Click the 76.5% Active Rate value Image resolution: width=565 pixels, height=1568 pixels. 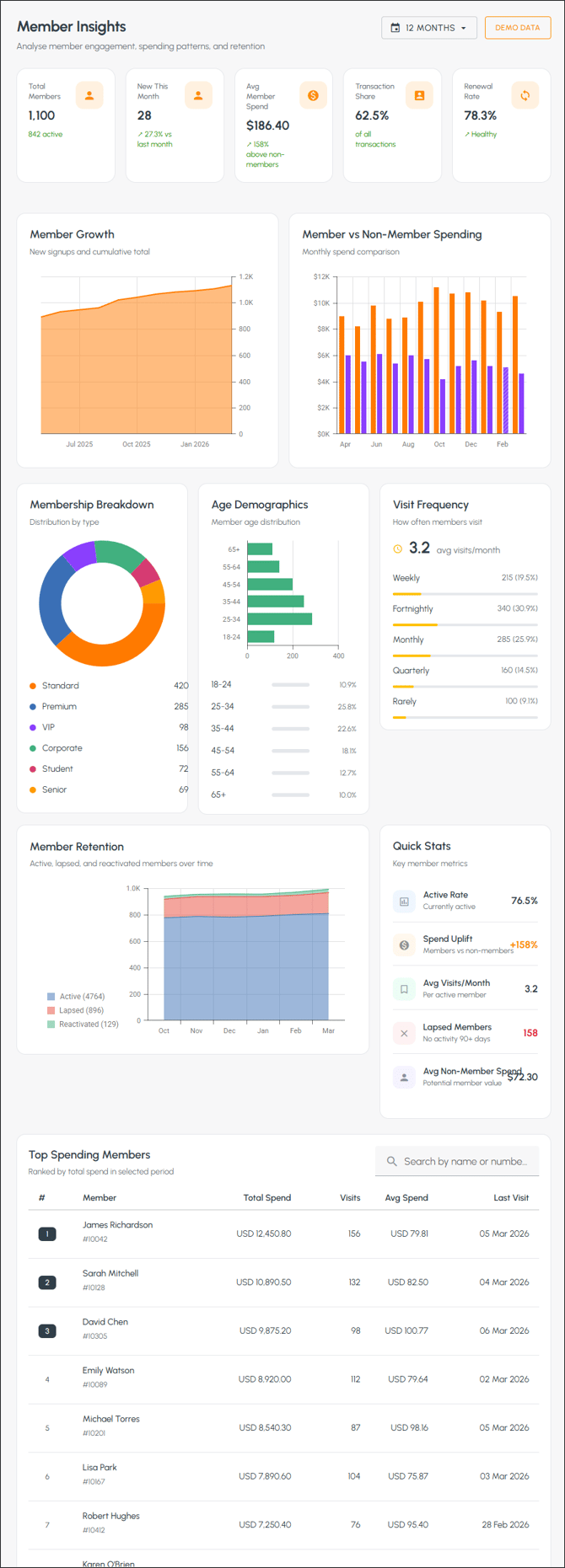[525, 901]
